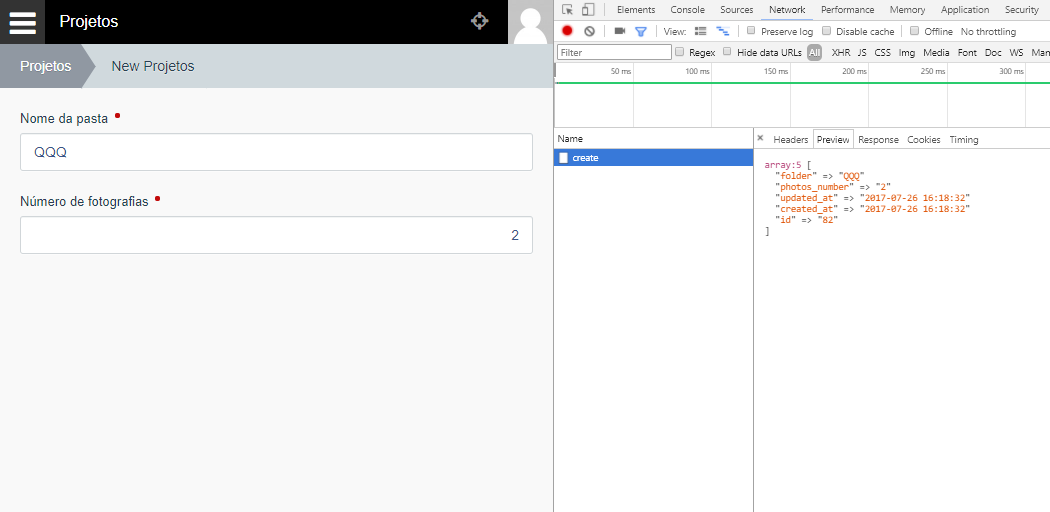Click the Projetos breadcrumb link
The image size is (1050, 512).
click(46, 66)
